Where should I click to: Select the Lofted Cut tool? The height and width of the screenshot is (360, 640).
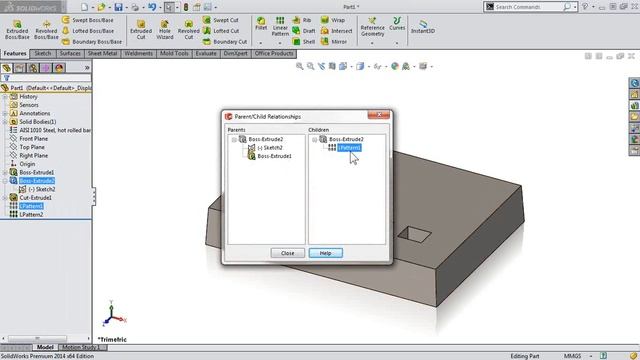click(221, 31)
